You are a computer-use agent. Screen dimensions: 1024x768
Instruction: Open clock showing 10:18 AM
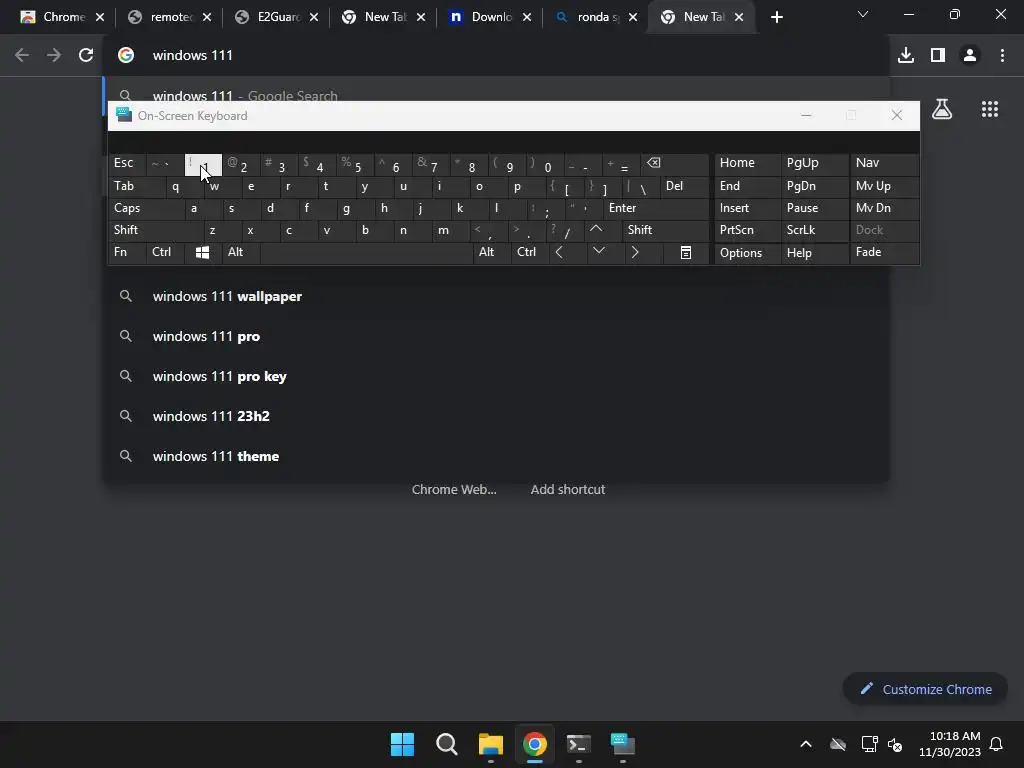[x=950, y=744]
